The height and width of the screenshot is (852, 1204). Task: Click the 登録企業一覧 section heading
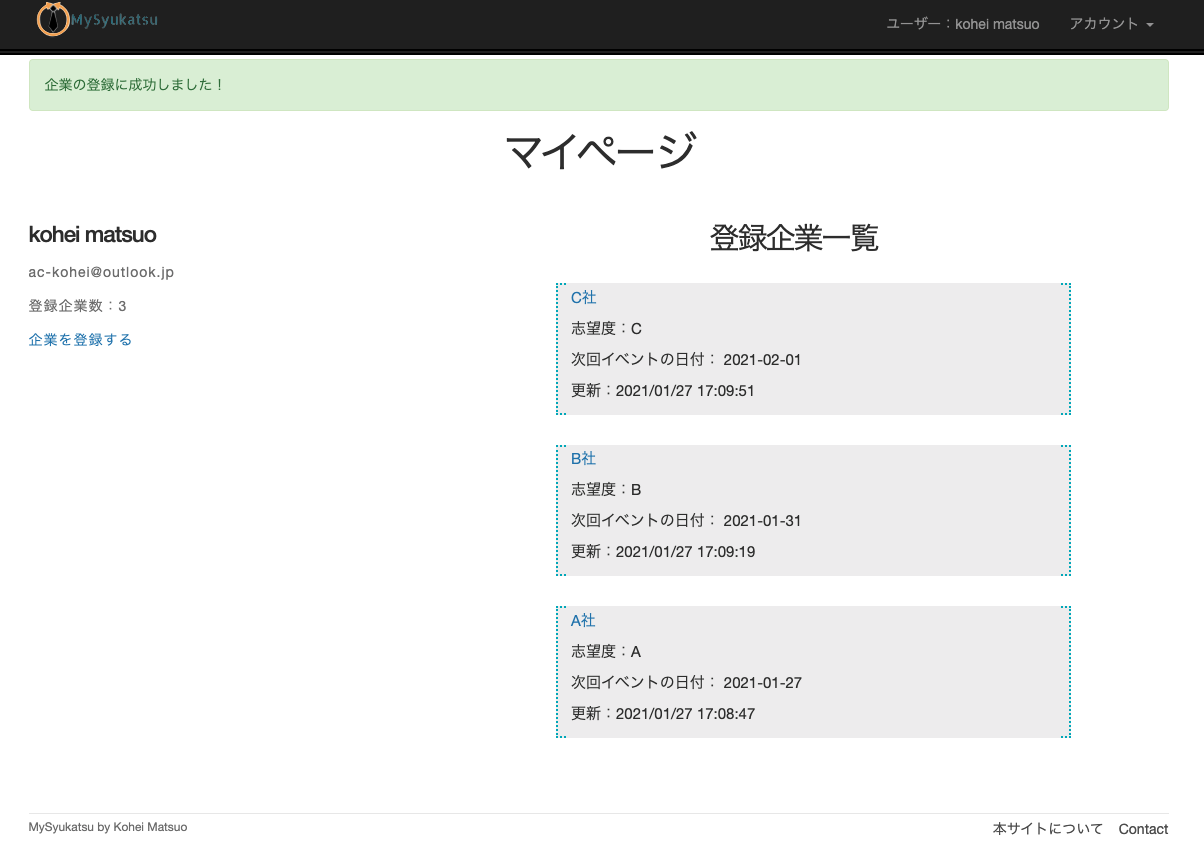click(793, 238)
